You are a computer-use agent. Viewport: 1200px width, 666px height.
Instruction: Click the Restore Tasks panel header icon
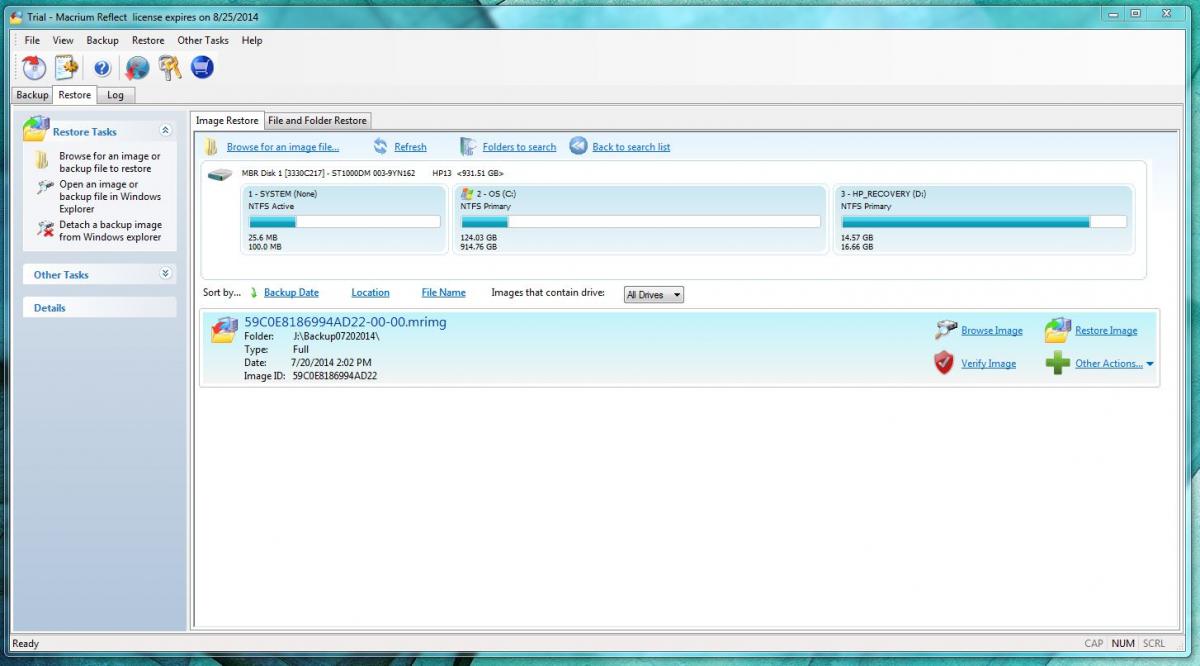[36, 129]
